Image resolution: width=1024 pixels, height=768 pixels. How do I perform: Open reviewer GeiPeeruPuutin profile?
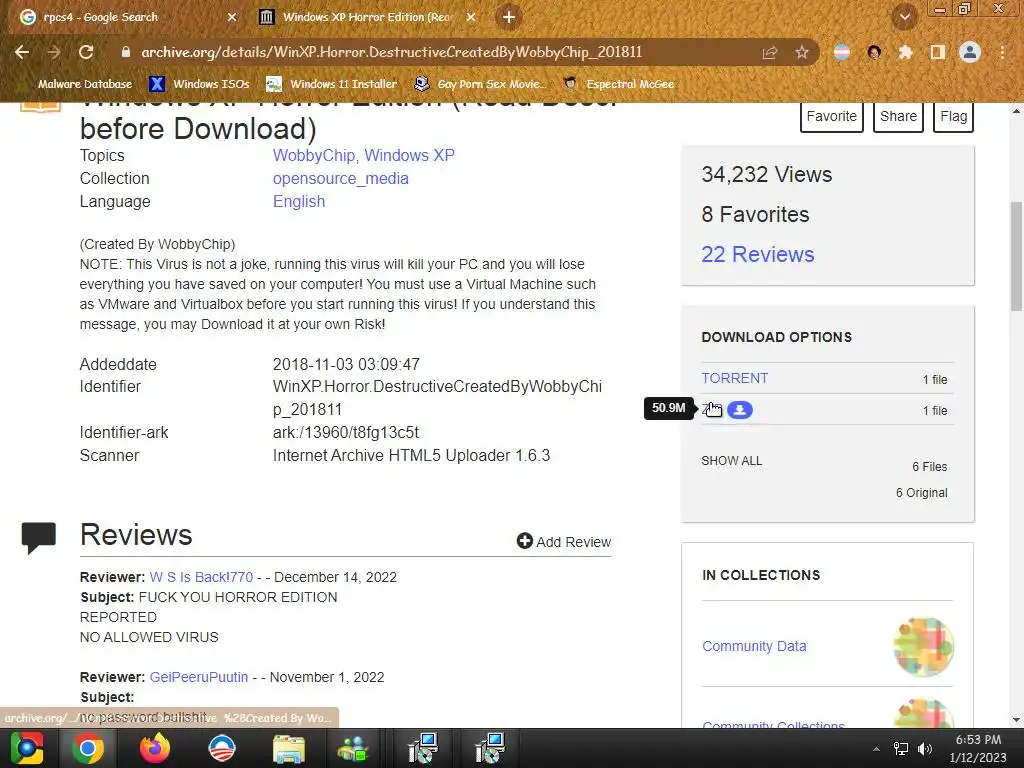pyautogui.click(x=199, y=677)
